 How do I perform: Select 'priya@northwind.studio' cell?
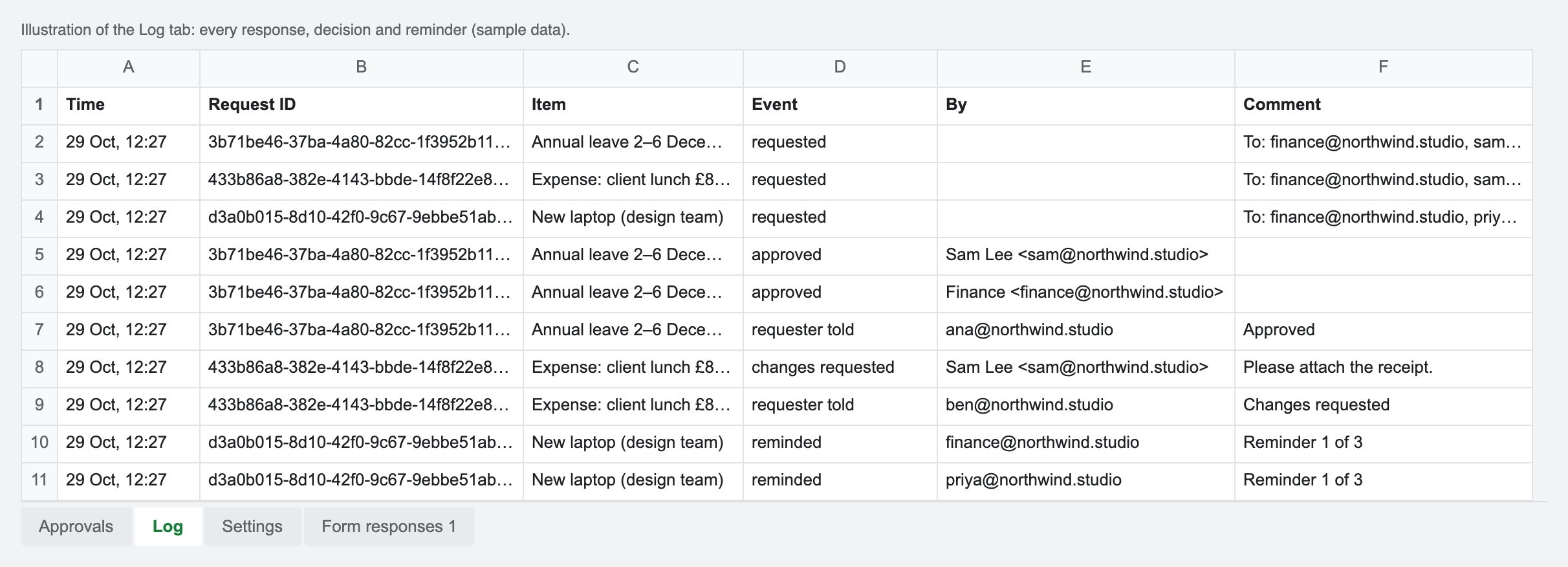click(x=1086, y=482)
